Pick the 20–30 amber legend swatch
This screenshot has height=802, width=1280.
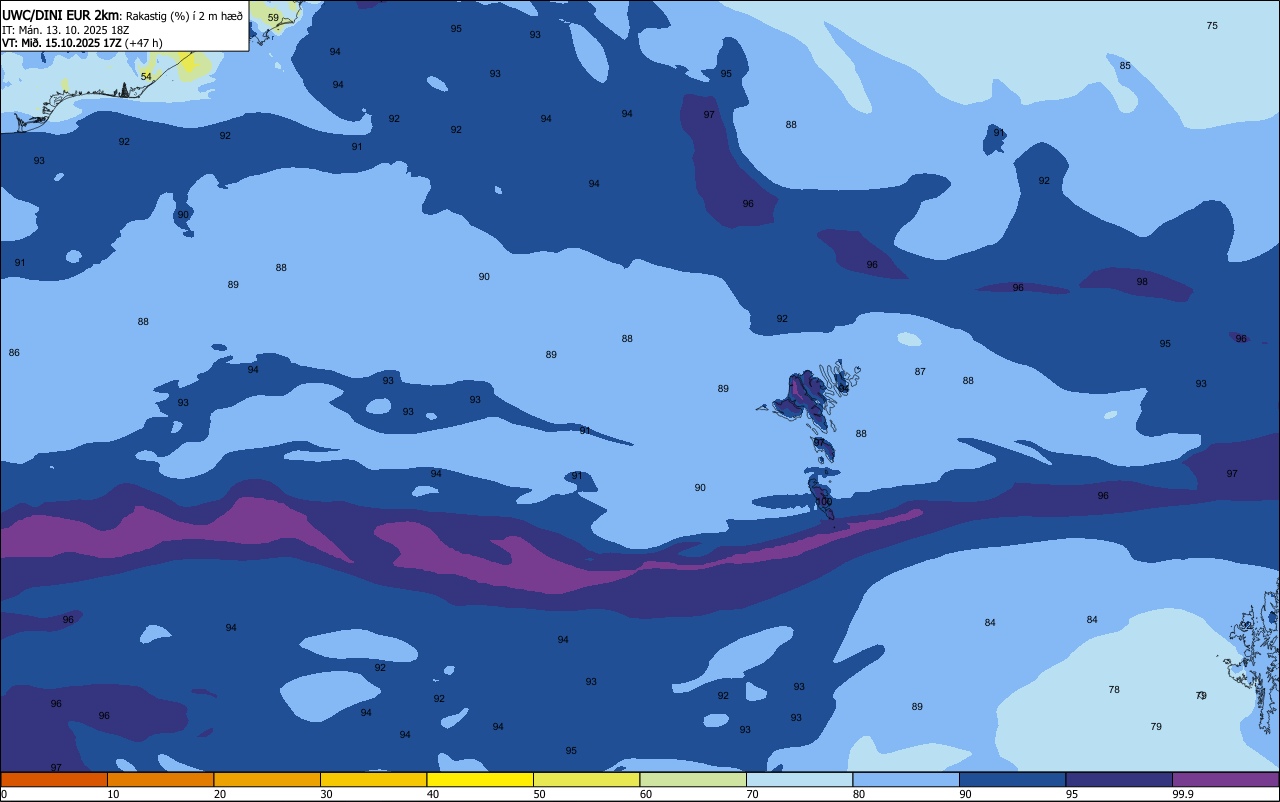(267, 779)
